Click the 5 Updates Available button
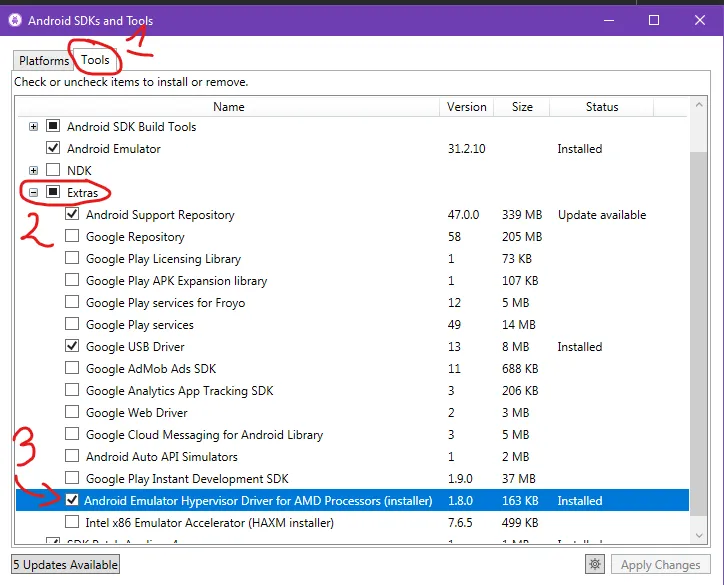724x585 pixels. coord(65,565)
